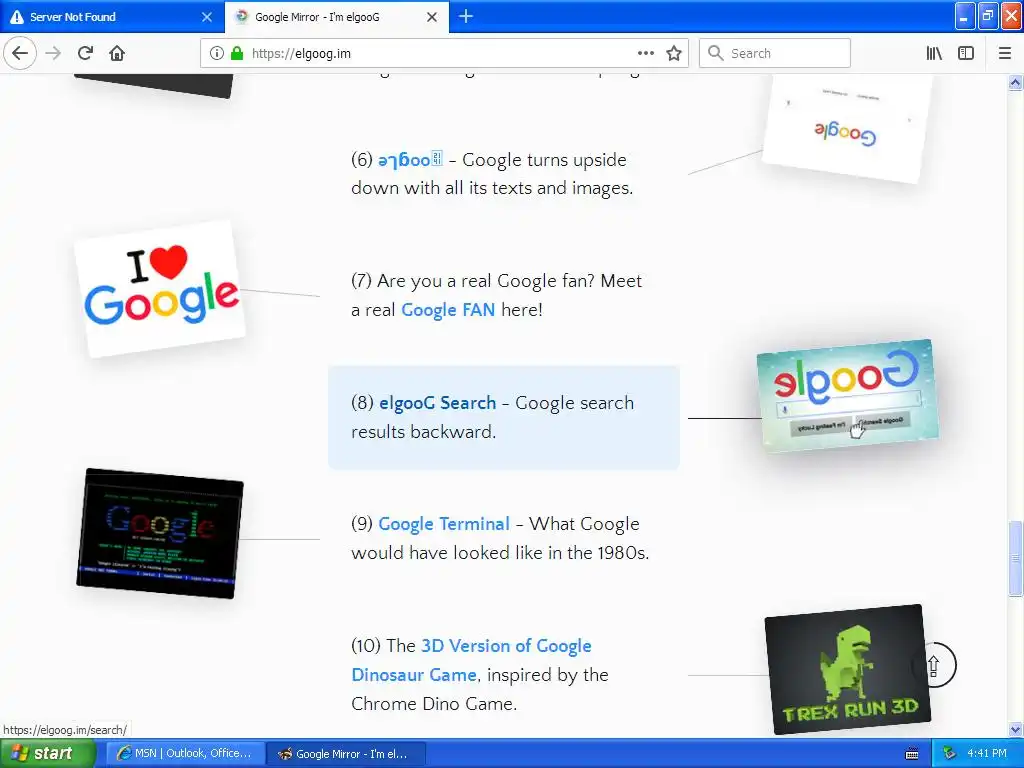The height and width of the screenshot is (768, 1024).
Task: Bookmark this page with the star
Action: [x=674, y=53]
